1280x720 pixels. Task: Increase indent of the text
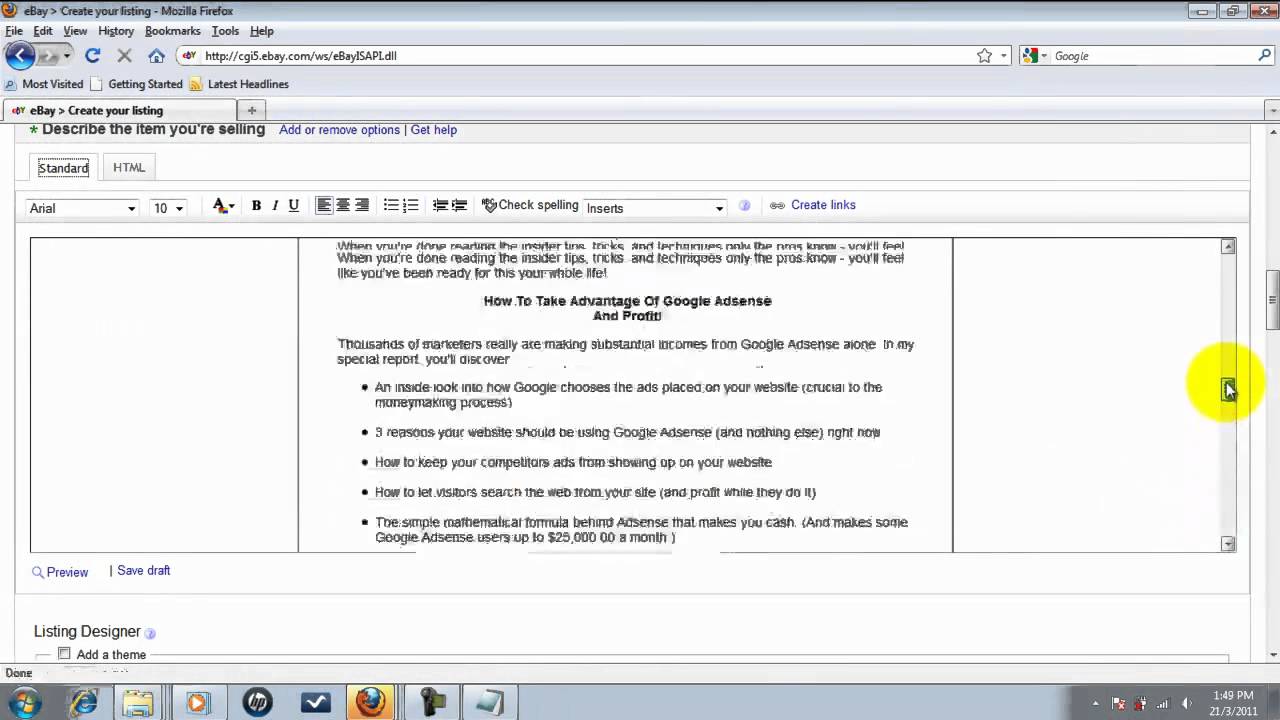coord(459,205)
